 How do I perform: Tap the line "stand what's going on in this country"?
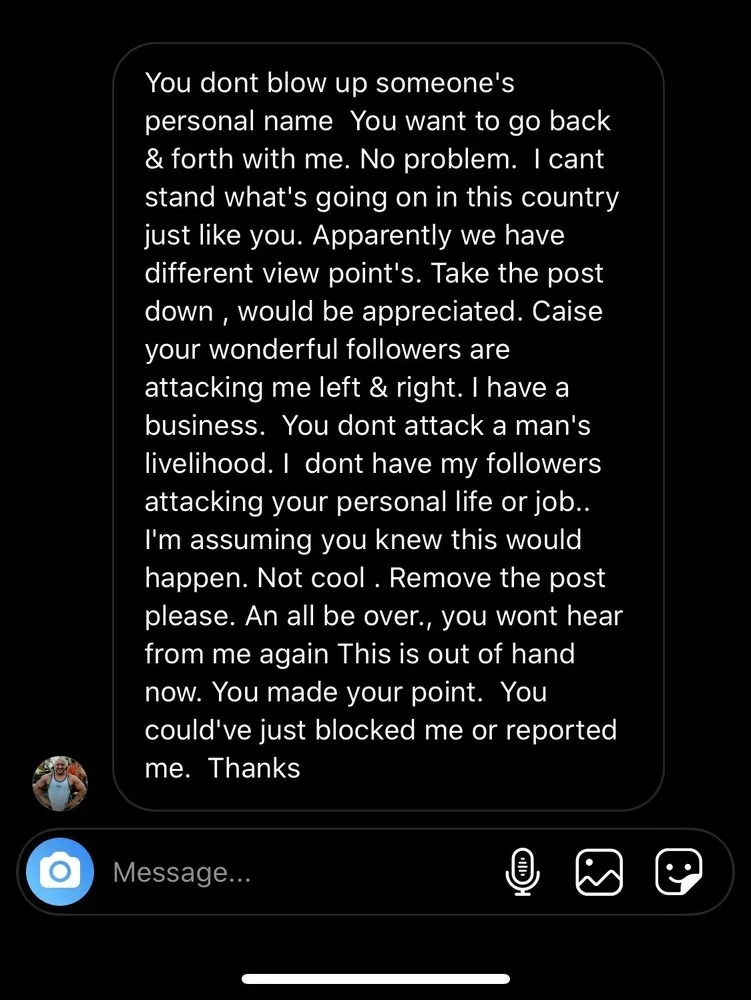(382, 197)
